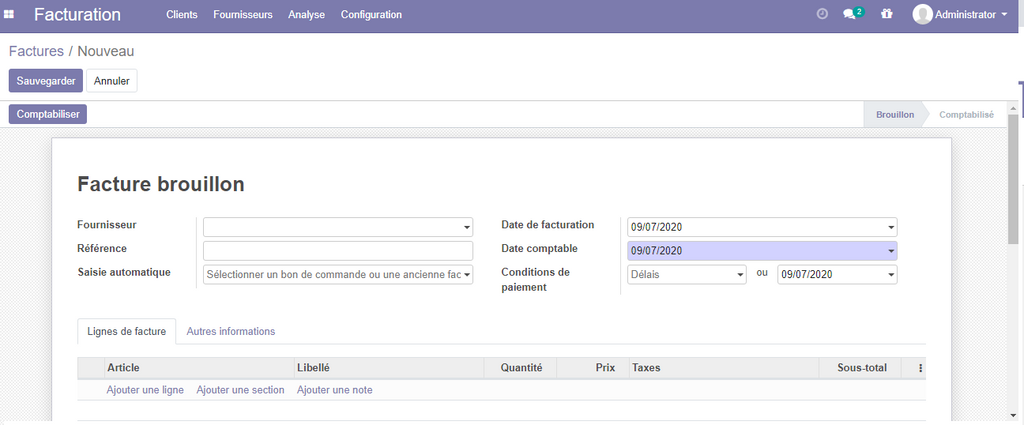Screen dimensions: 1024x425
Task: Expand the Date de facturation picker
Action: (890, 227)
